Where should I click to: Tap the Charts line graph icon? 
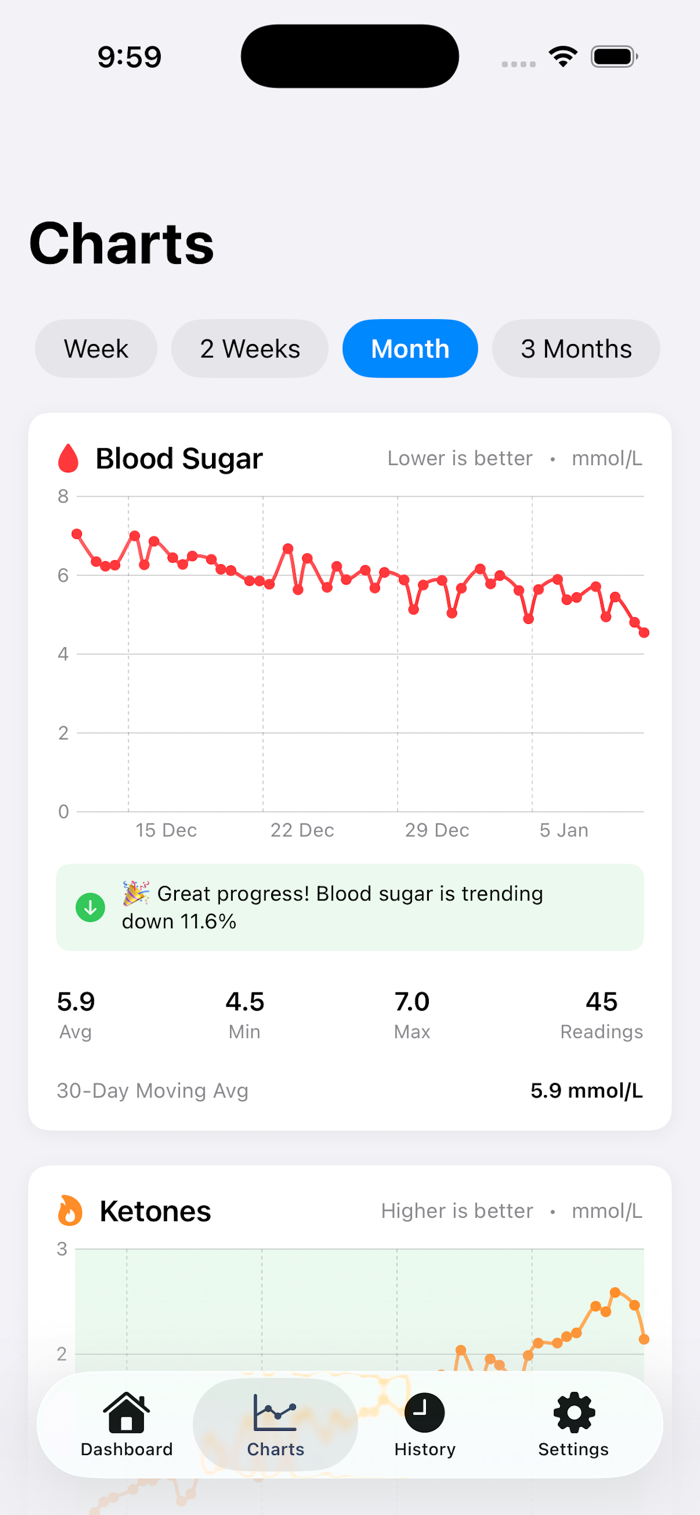(x=275, y=1412)
